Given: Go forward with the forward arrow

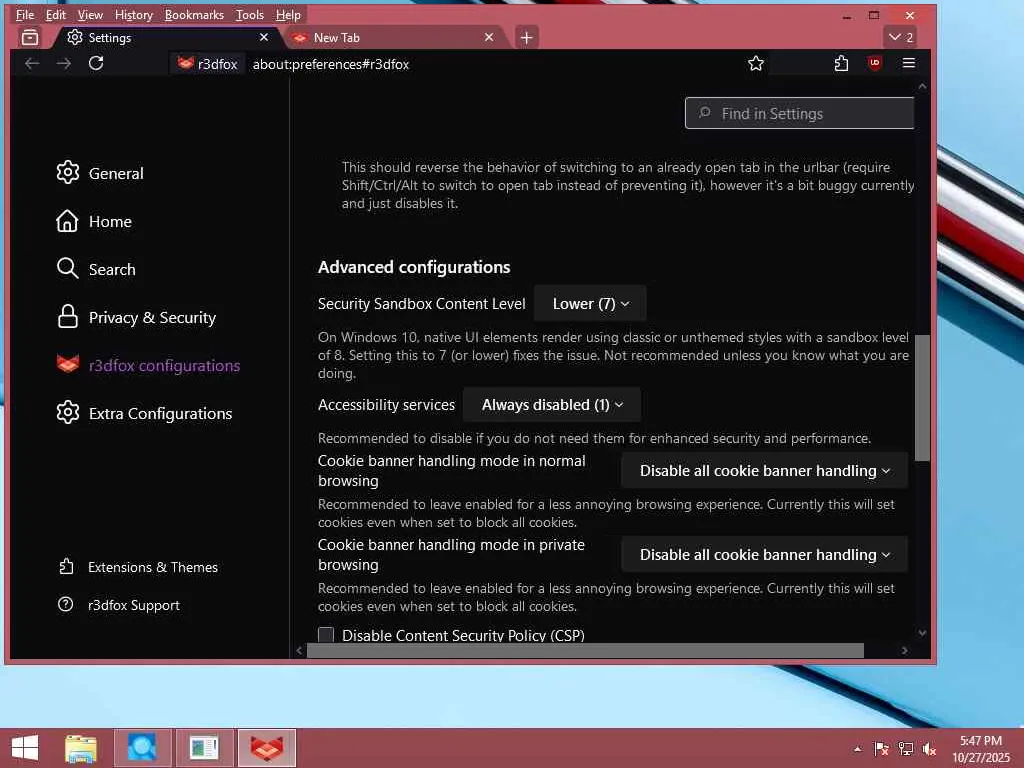Looking at the screenshot, I should [x=63, y=63].
